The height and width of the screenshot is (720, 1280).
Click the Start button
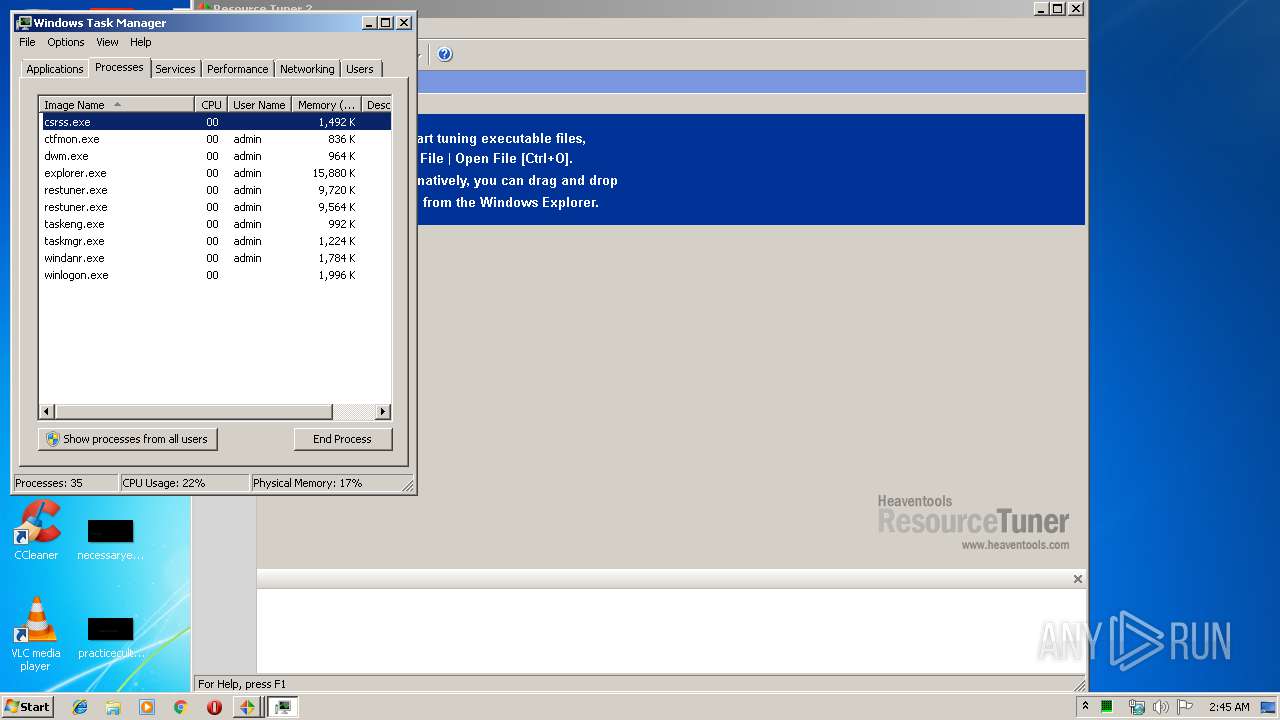[27, 707]
